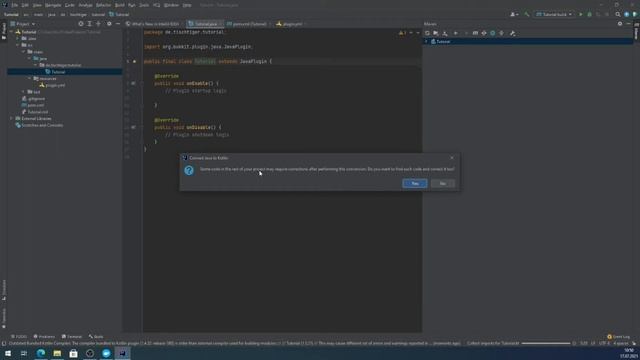Screen dimensions: 640x360
Task: Open the Build menu
Action: click(120, 5)
